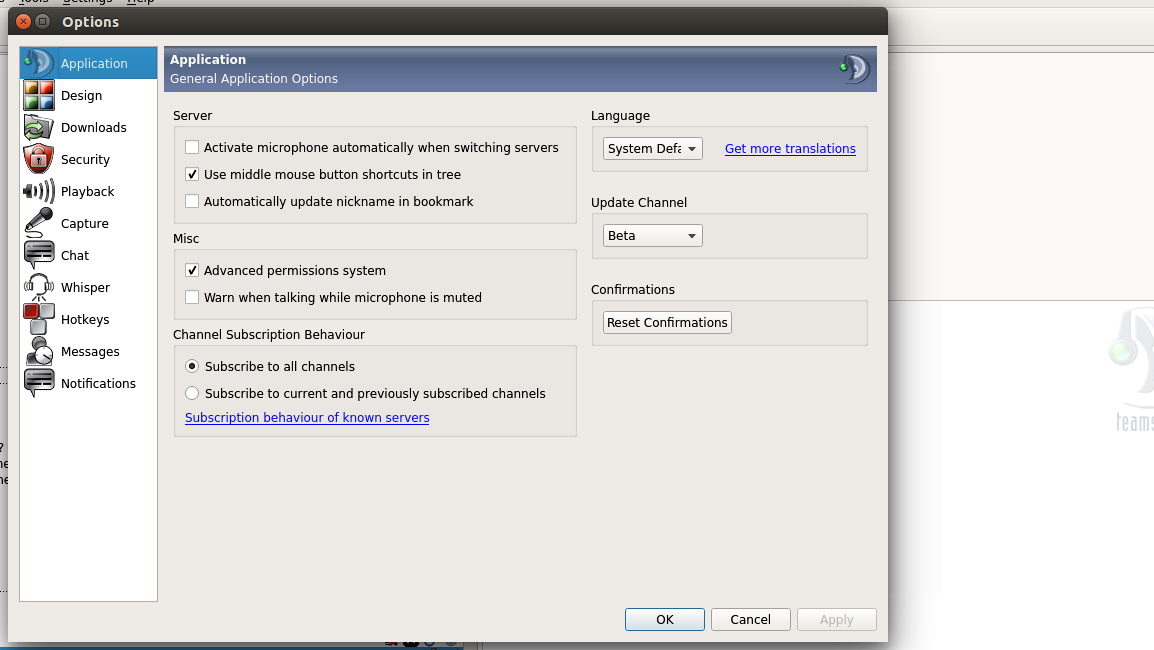This screenshot has height=650, width=1154.
Task: Enable activate microphone automatically when switching servers
Action: pyautogui.click(x=192, y=147)
